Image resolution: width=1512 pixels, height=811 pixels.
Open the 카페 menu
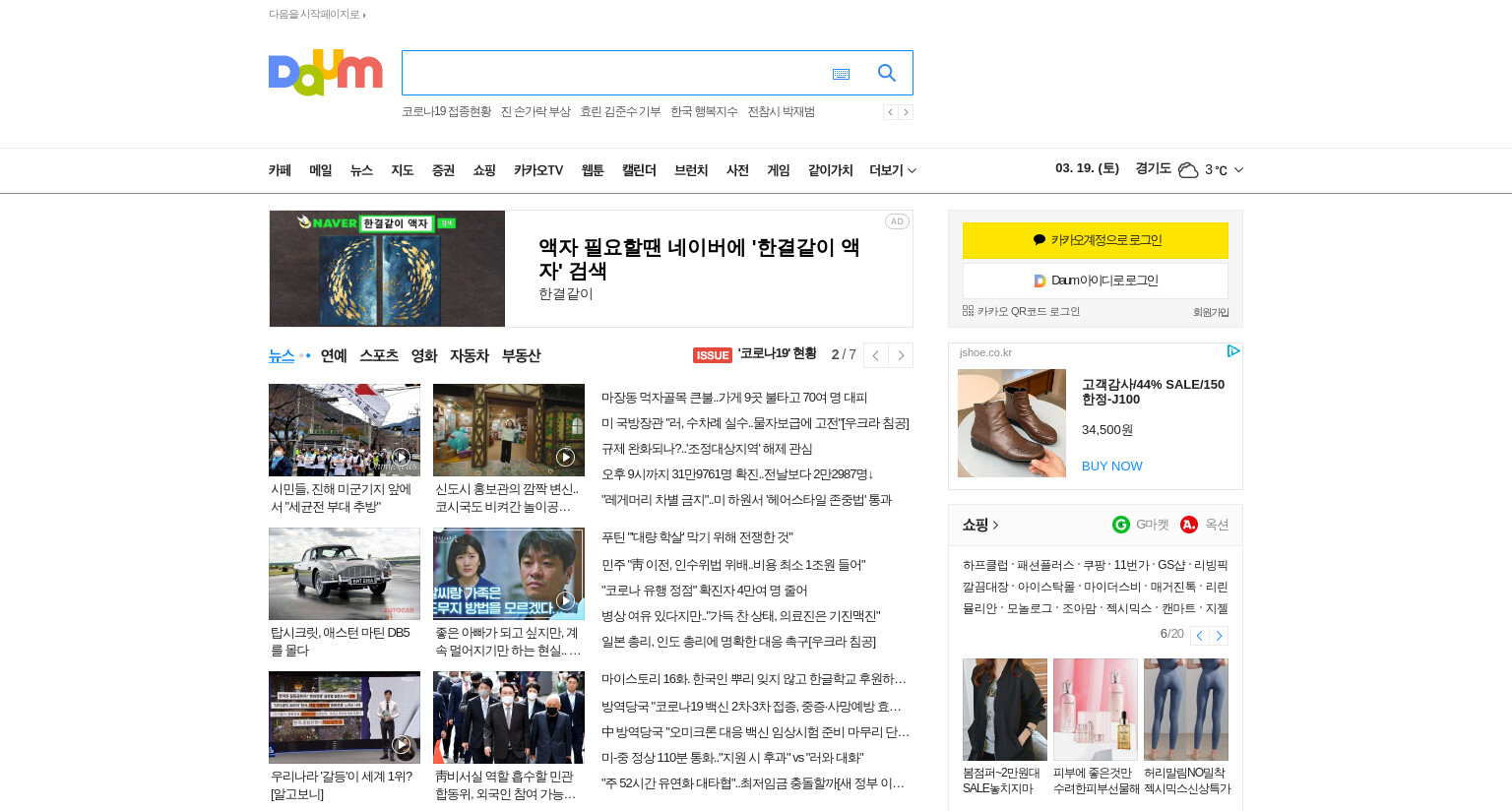[x=280, y=170]
